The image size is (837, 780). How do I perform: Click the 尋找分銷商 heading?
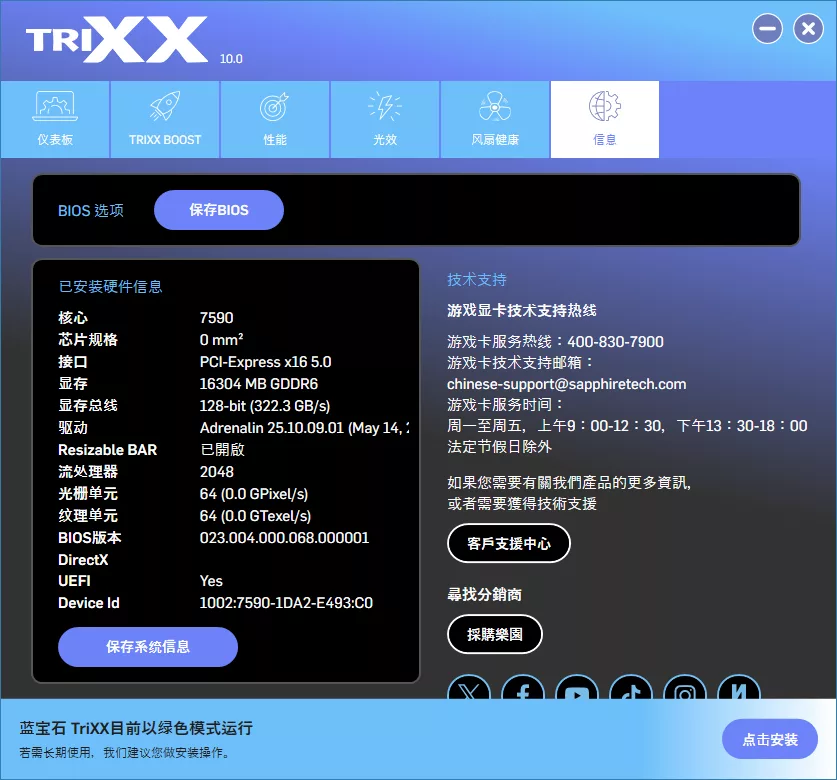coord(484,594)
